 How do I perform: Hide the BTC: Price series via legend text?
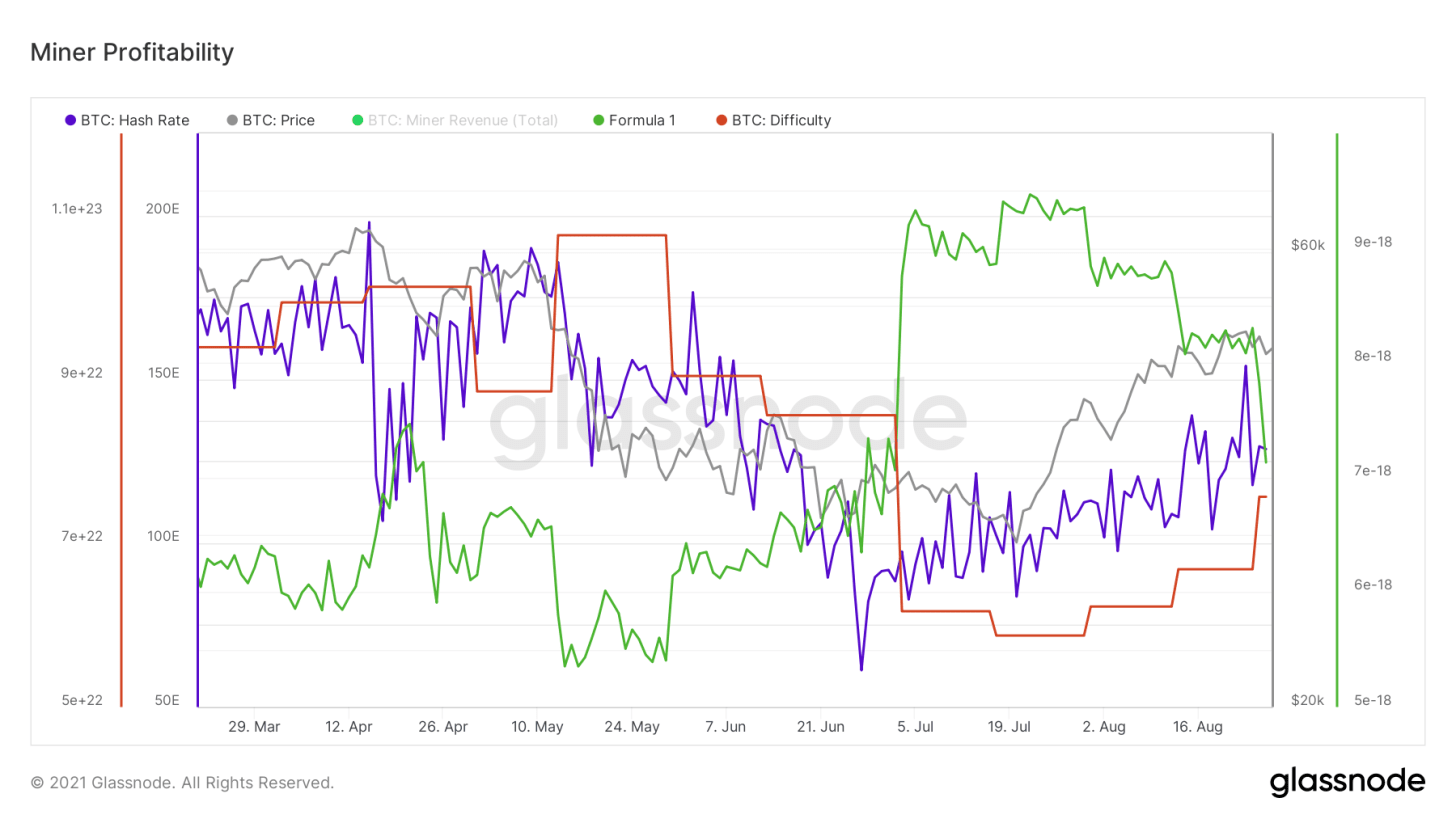click(278, 121)
